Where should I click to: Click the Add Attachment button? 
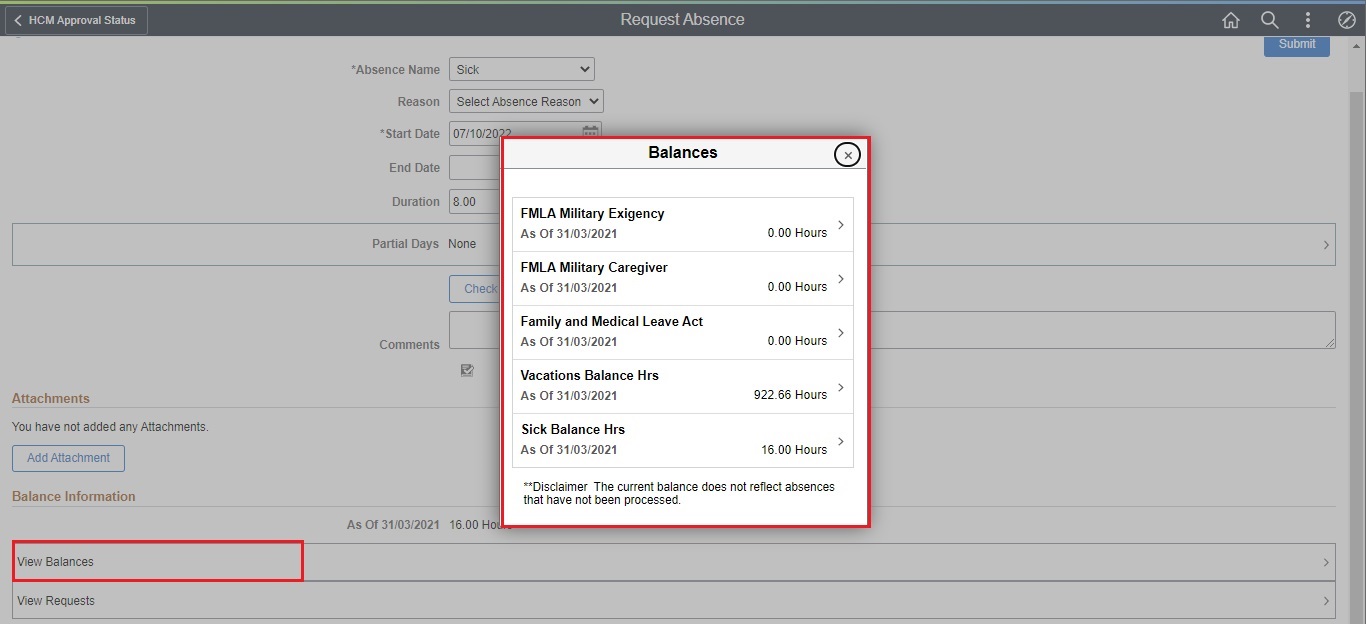[67, 458]
